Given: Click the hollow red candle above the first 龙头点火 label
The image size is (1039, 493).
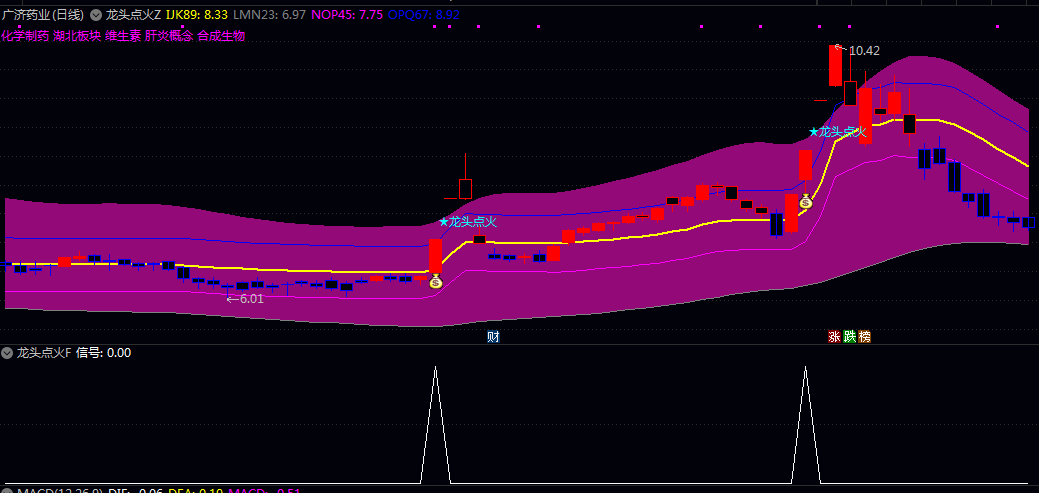Looking at the screenshot, I should coord(465,189).
